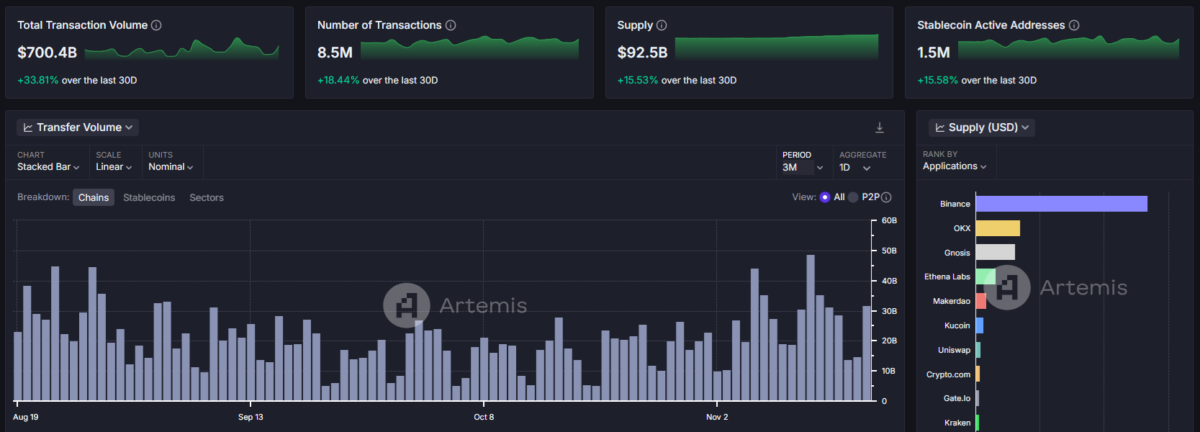This screenshot has height=432, width=1200.
Task: Click chart icon left of Transfer Volume title
Action: 27,127
